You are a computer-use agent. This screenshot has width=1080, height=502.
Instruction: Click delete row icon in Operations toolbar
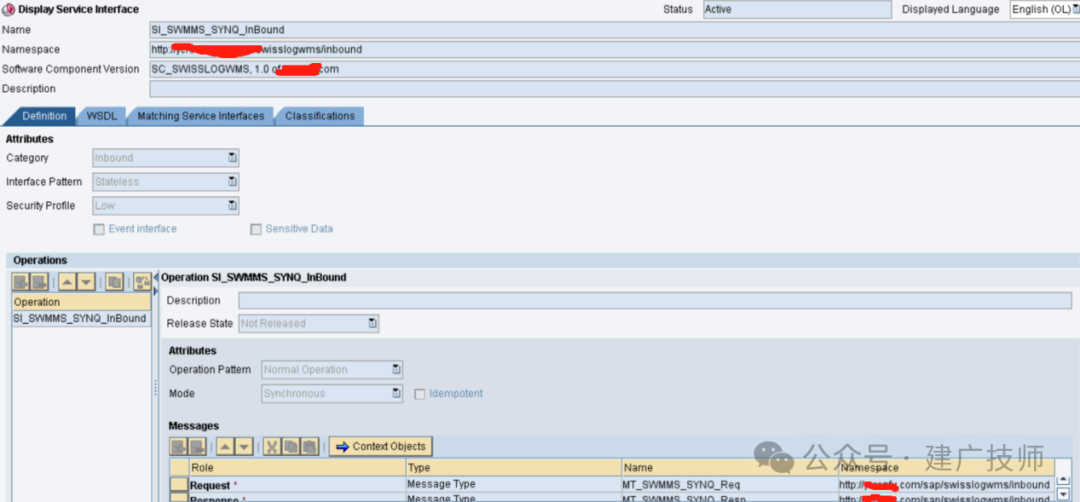click(x=39, y=282)
